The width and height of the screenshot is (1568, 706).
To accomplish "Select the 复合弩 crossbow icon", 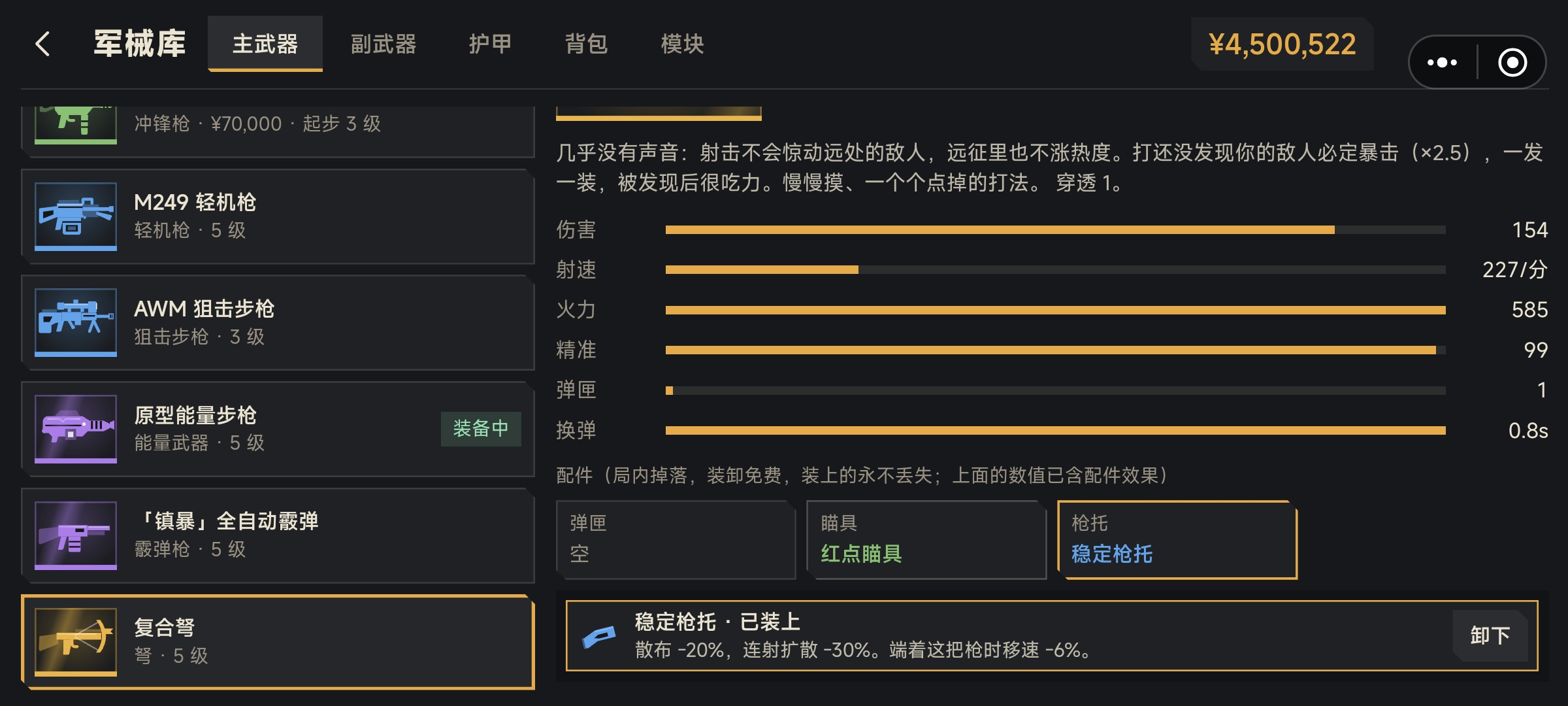I will (x=76, y=642).
